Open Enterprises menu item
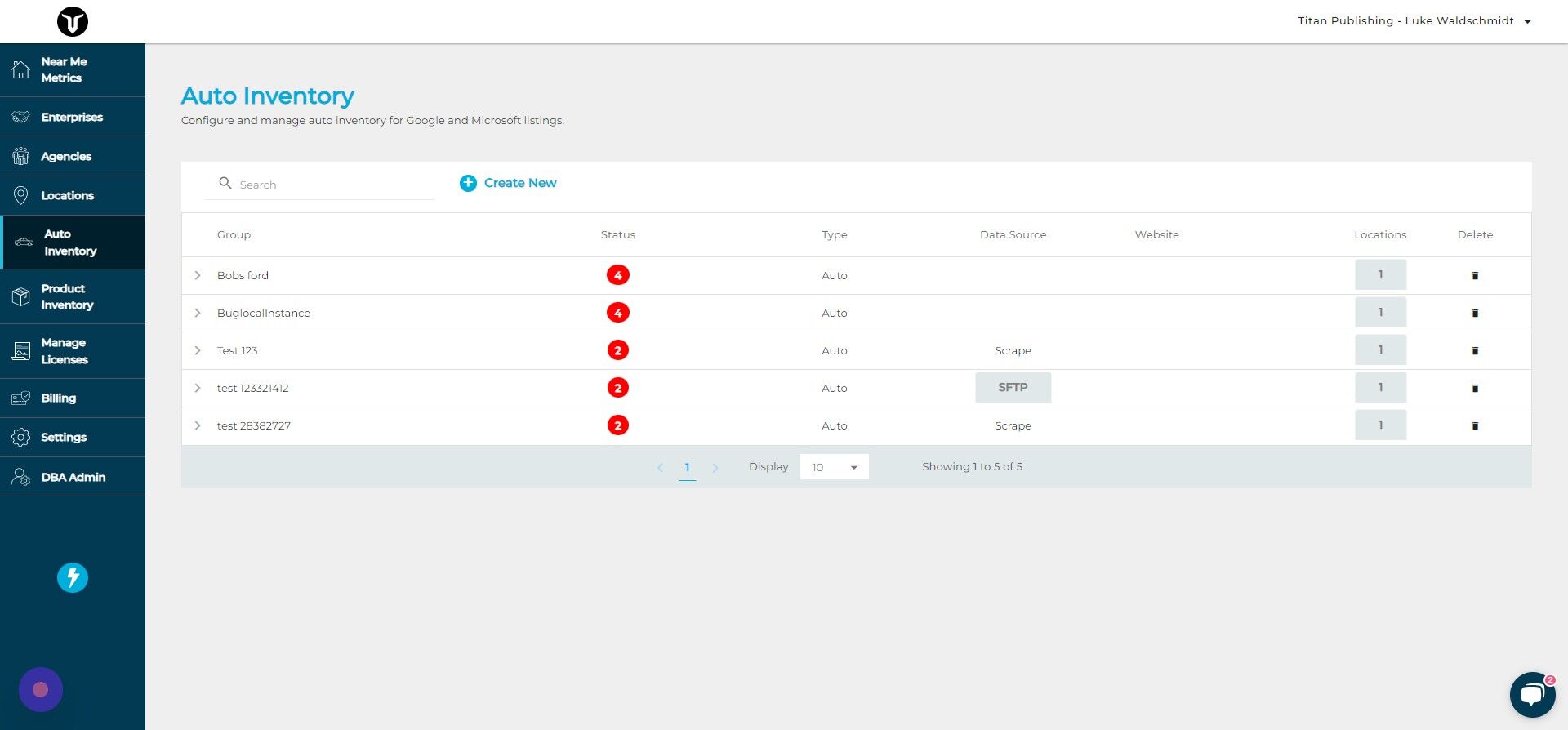Viewport: 1568px width, 730px height. coord(73,117)
